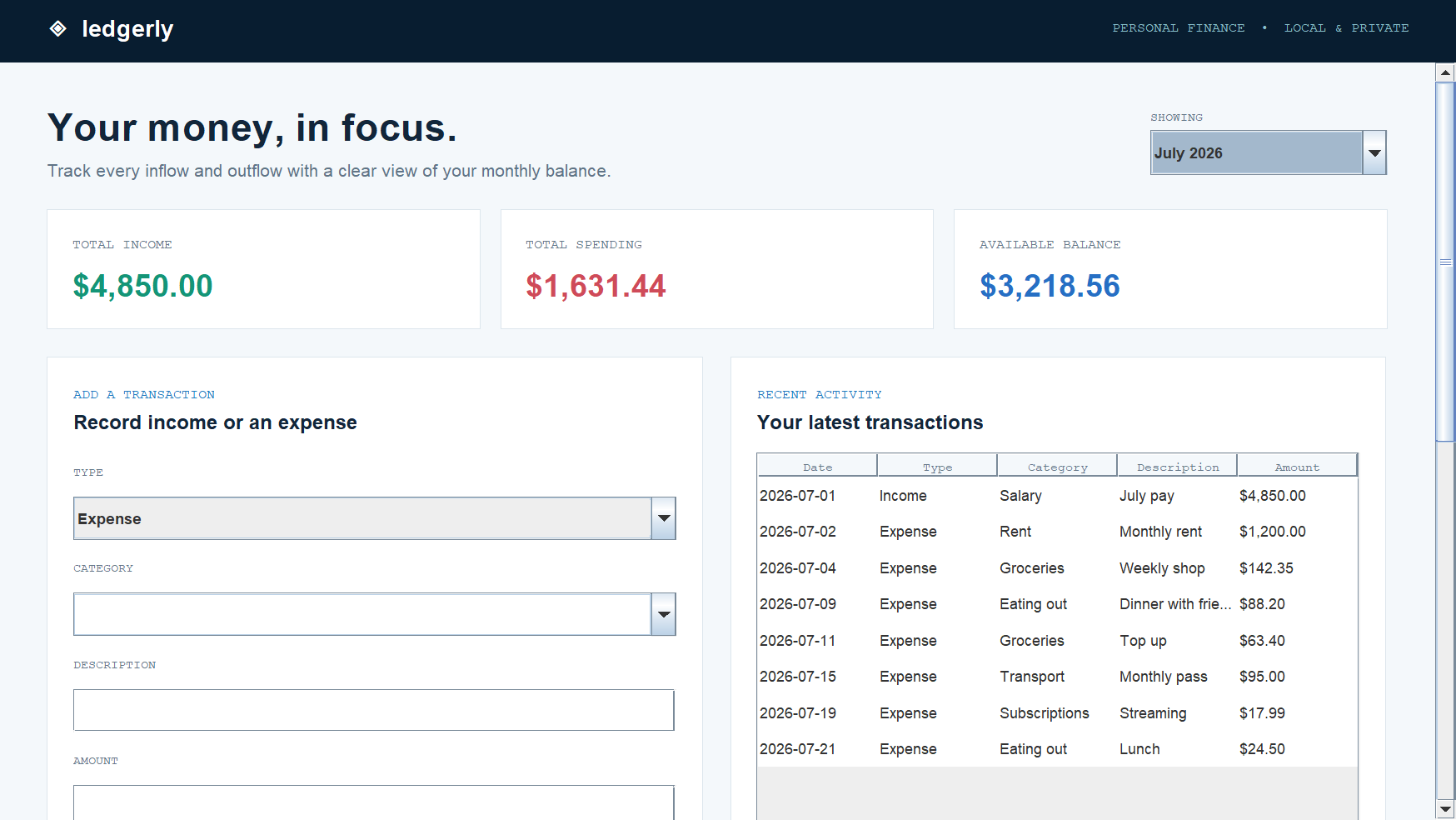1456x820 pixels.
Task: Select the Rent category cell
Action: coord(1057,532)
